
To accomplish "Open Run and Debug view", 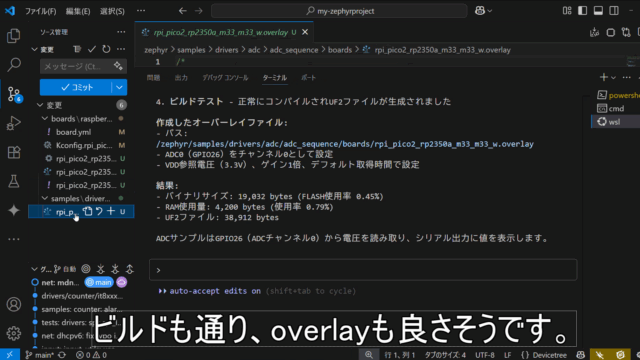I will click(13, 123).
